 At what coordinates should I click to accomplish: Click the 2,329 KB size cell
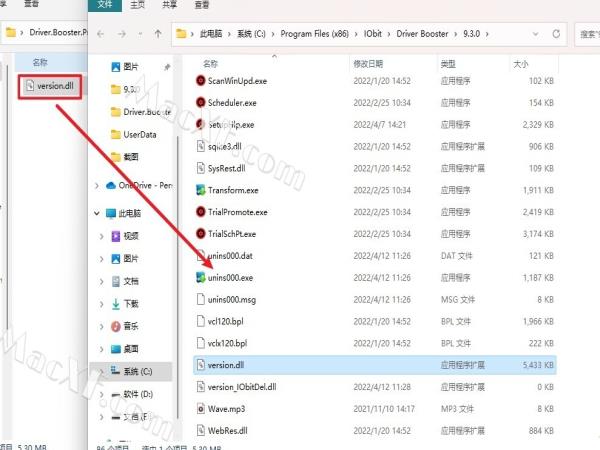click(538, 124)
